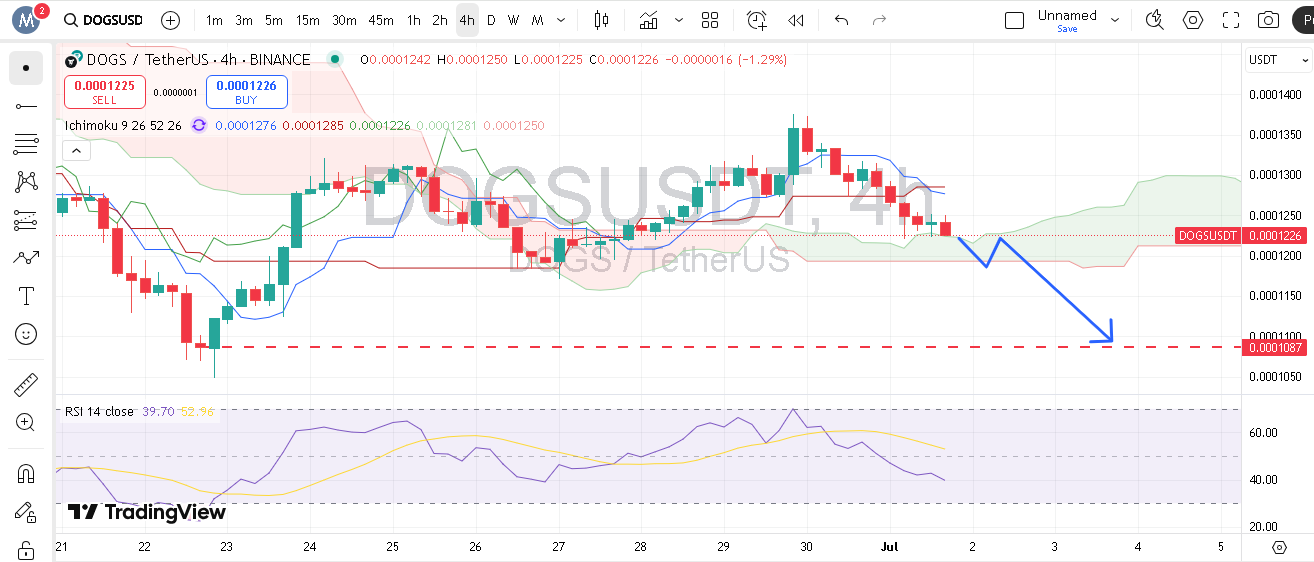Open chart settings hexagon icon
1314x562 pixels.
coord(1193,20)
